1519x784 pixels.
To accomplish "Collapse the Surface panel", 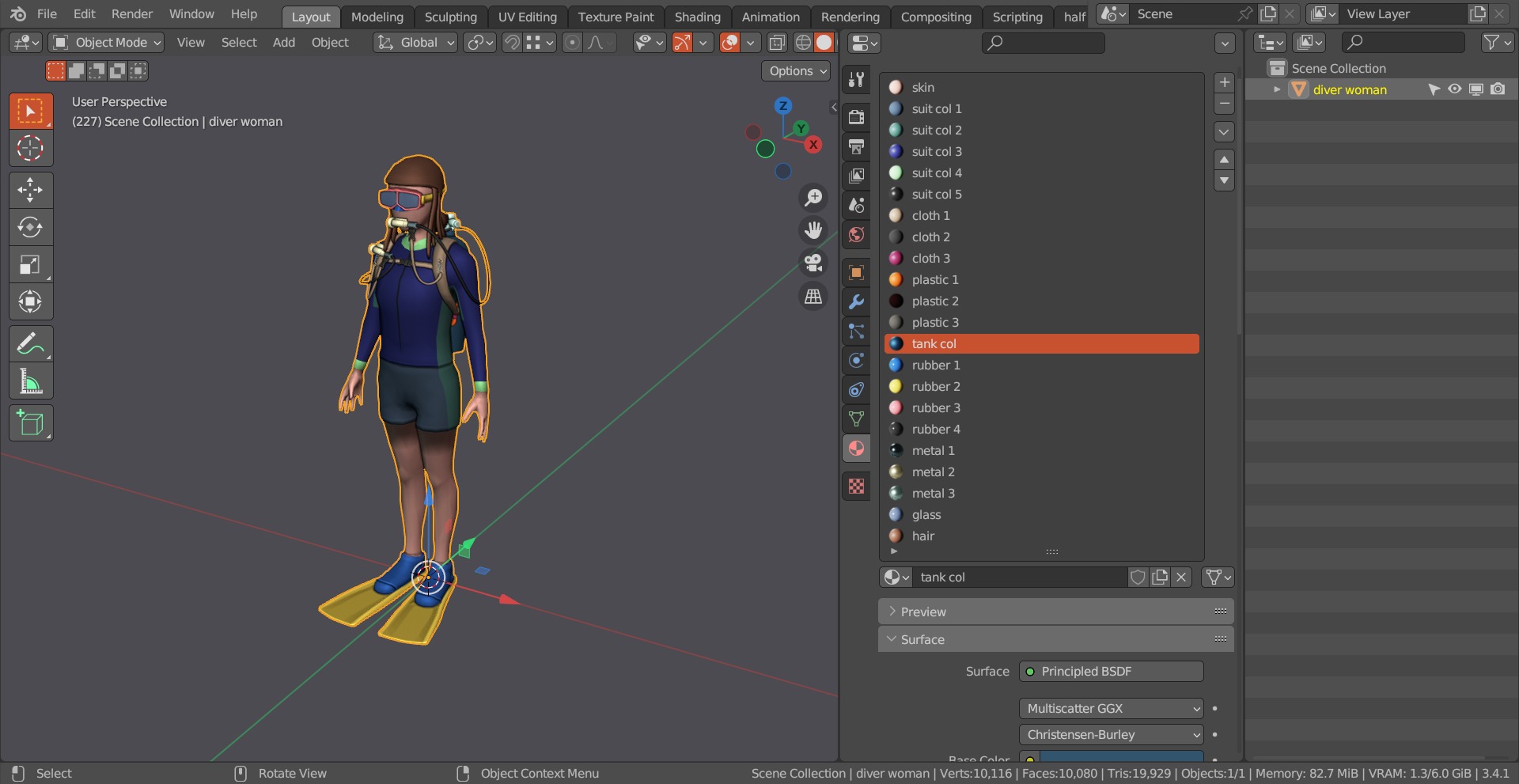I will 1056,639.
